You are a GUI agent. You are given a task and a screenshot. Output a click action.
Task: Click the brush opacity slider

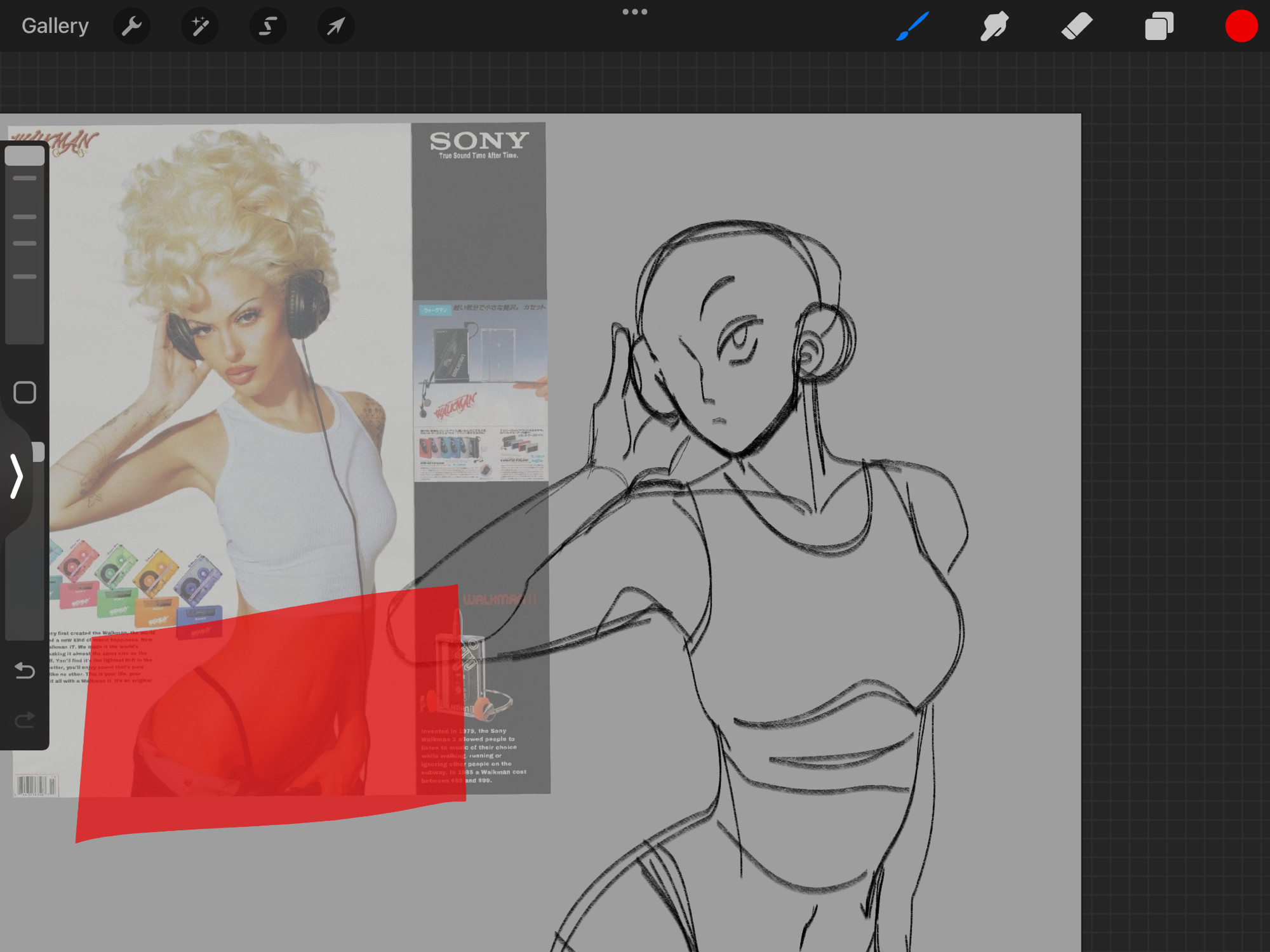(25, 541)
